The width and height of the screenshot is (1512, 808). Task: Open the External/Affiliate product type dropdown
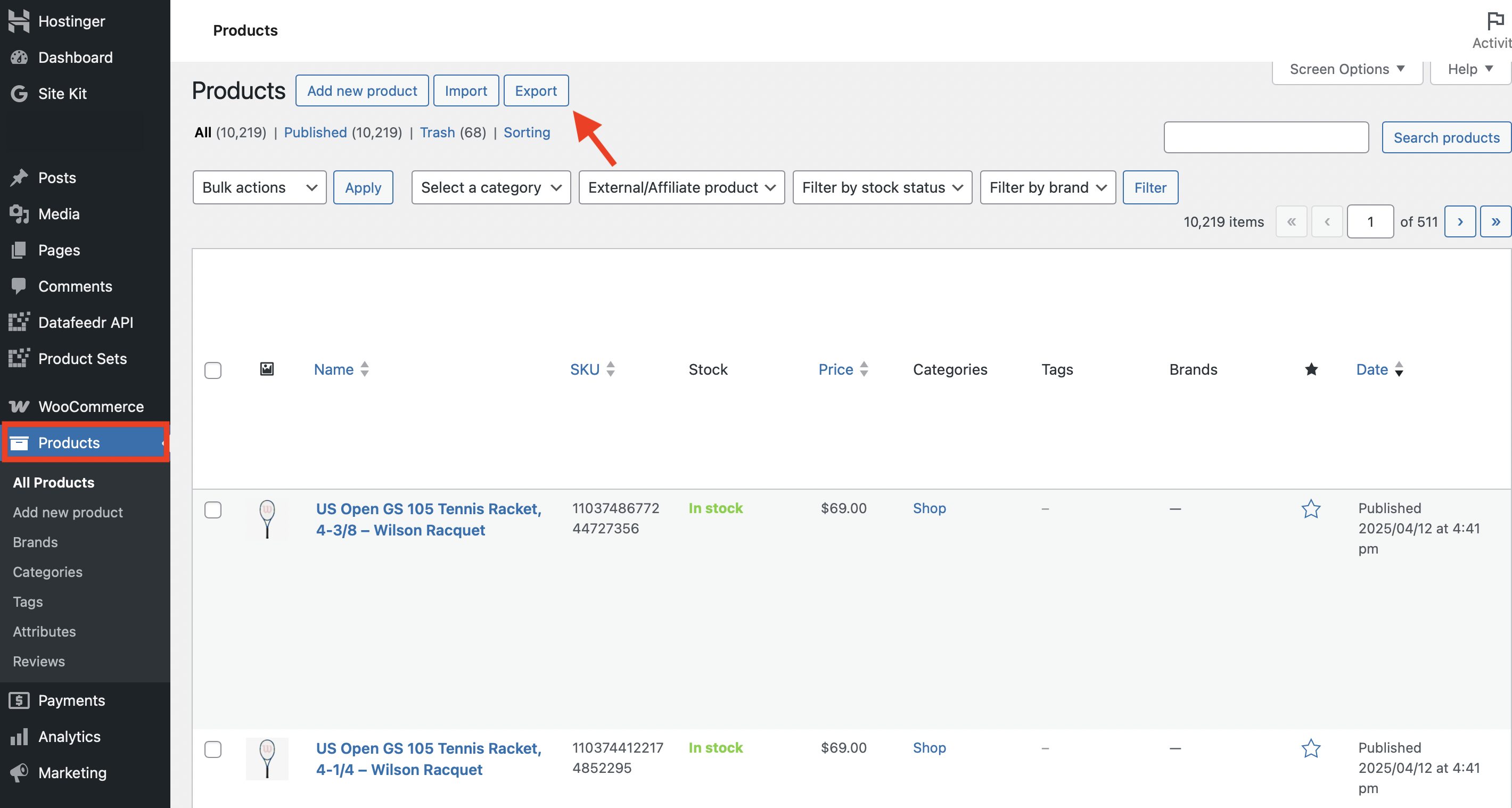click(x=681, y=187)
